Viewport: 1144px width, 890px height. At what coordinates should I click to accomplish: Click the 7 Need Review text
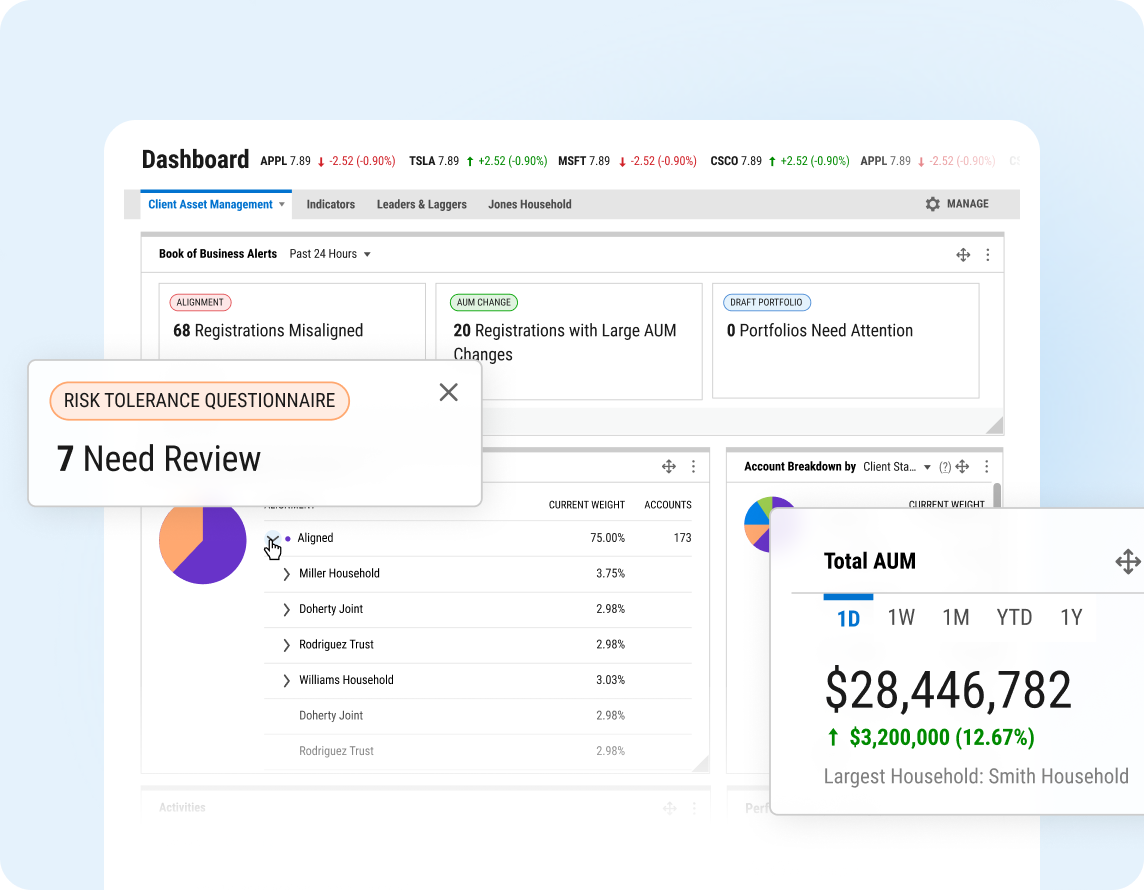158,460
